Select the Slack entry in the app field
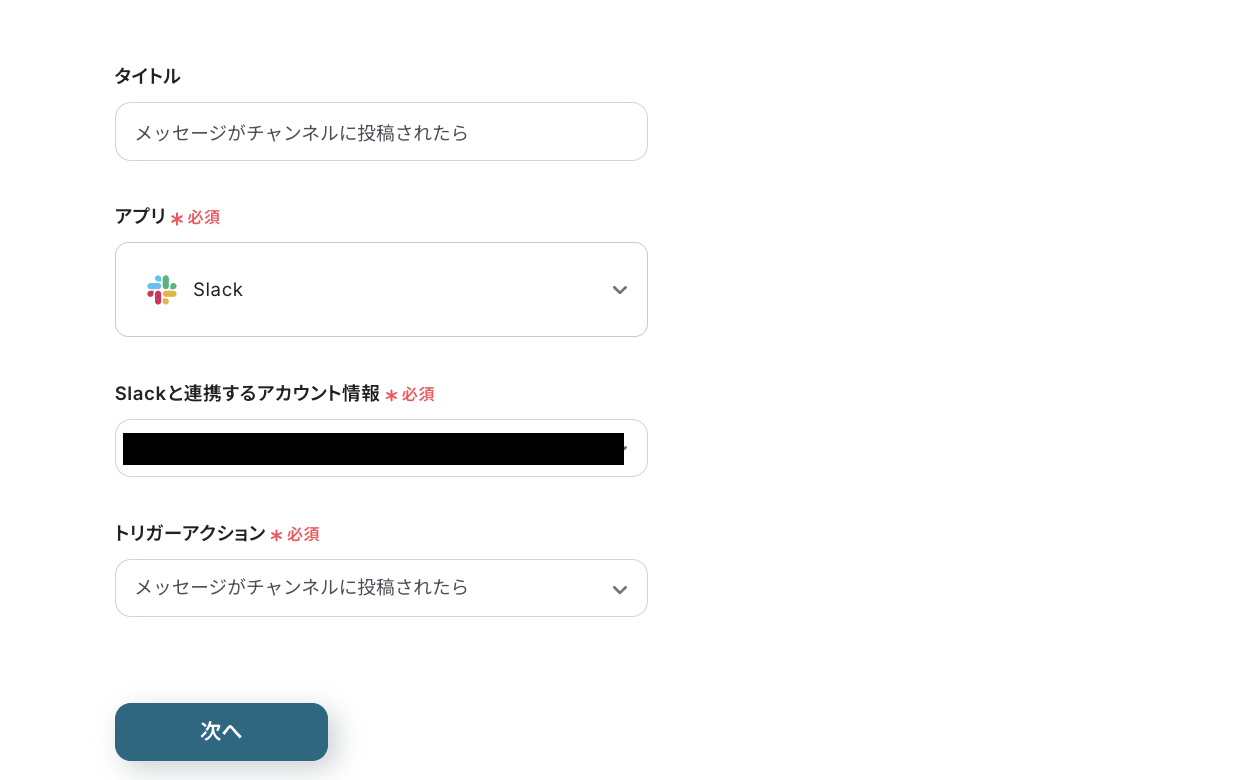 [x=217, y=289]
